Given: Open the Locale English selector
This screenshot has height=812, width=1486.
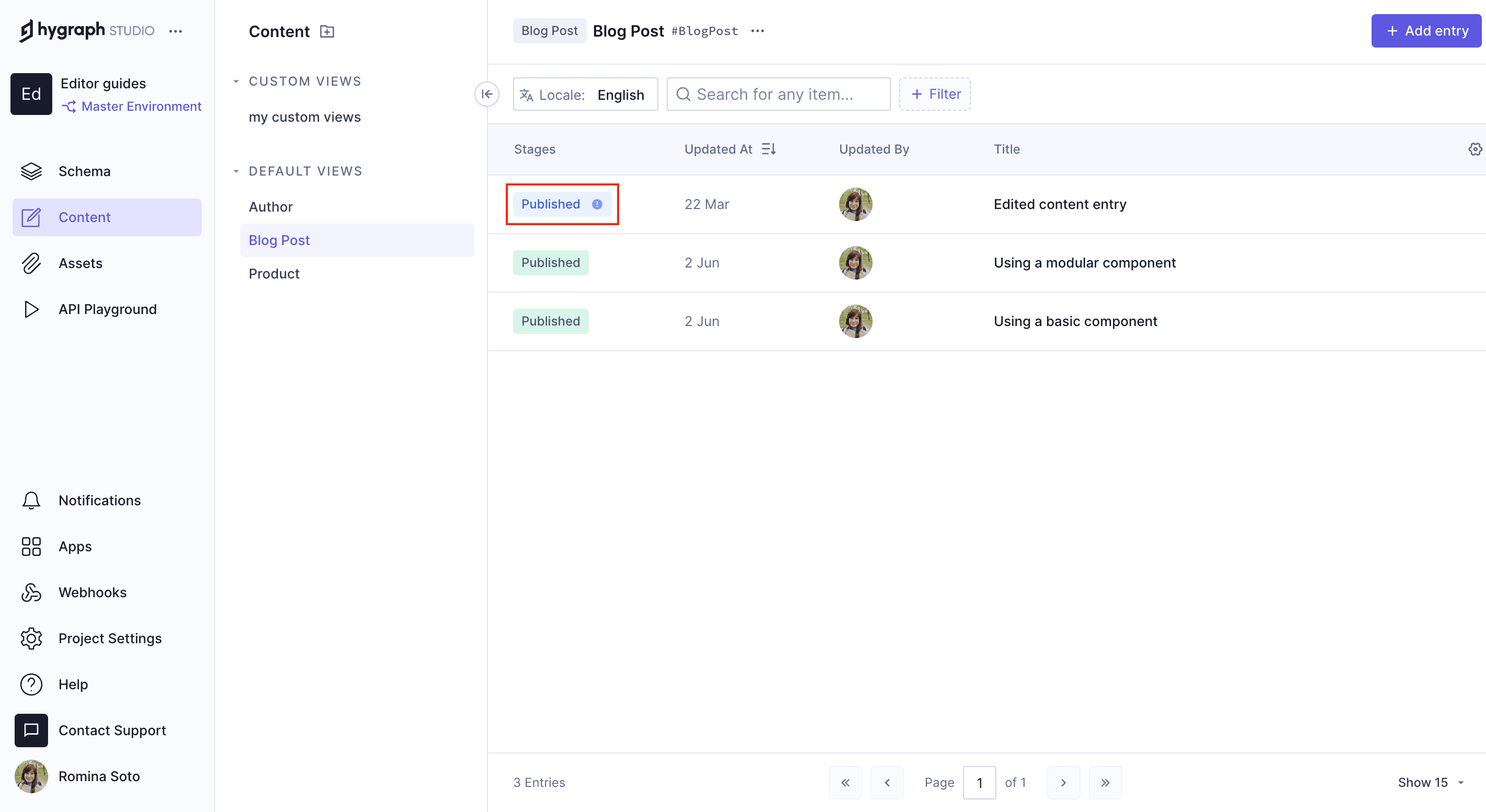Looking at the screenshot, I should pos(585,95).
